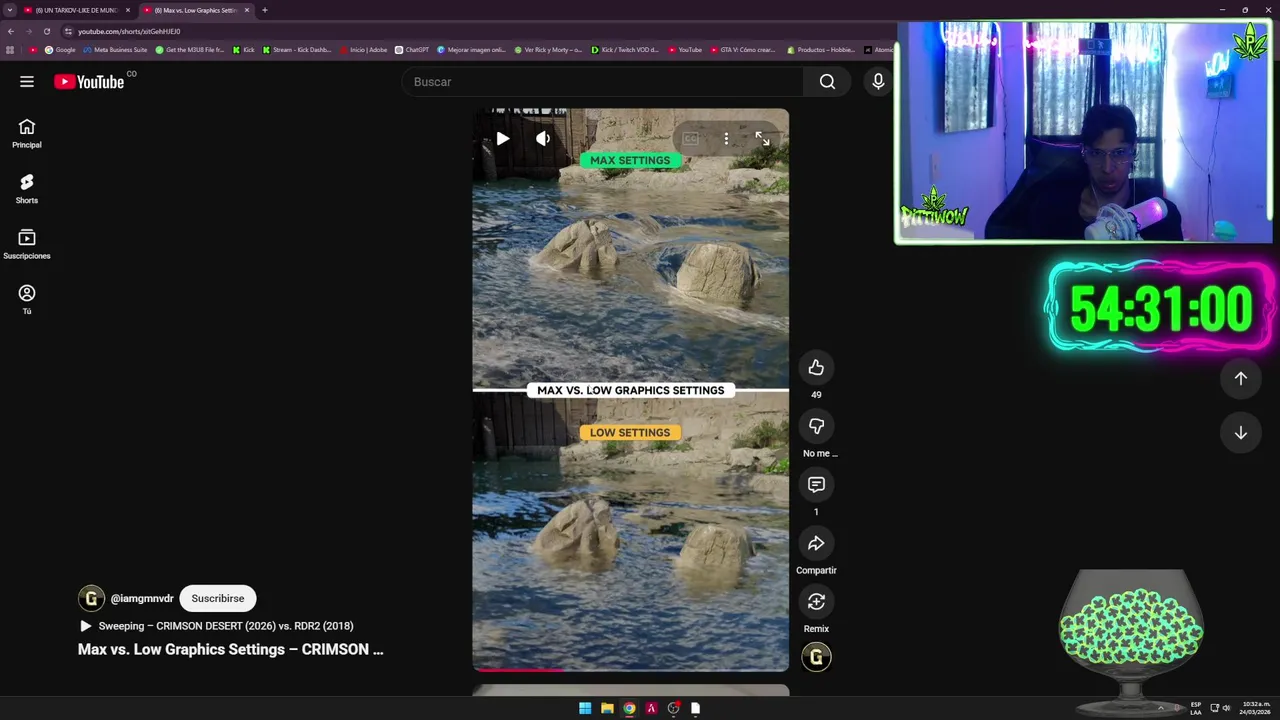
Task: Open the browser apps grid icon
Action: pyautogui.click(x=10, y=49)
